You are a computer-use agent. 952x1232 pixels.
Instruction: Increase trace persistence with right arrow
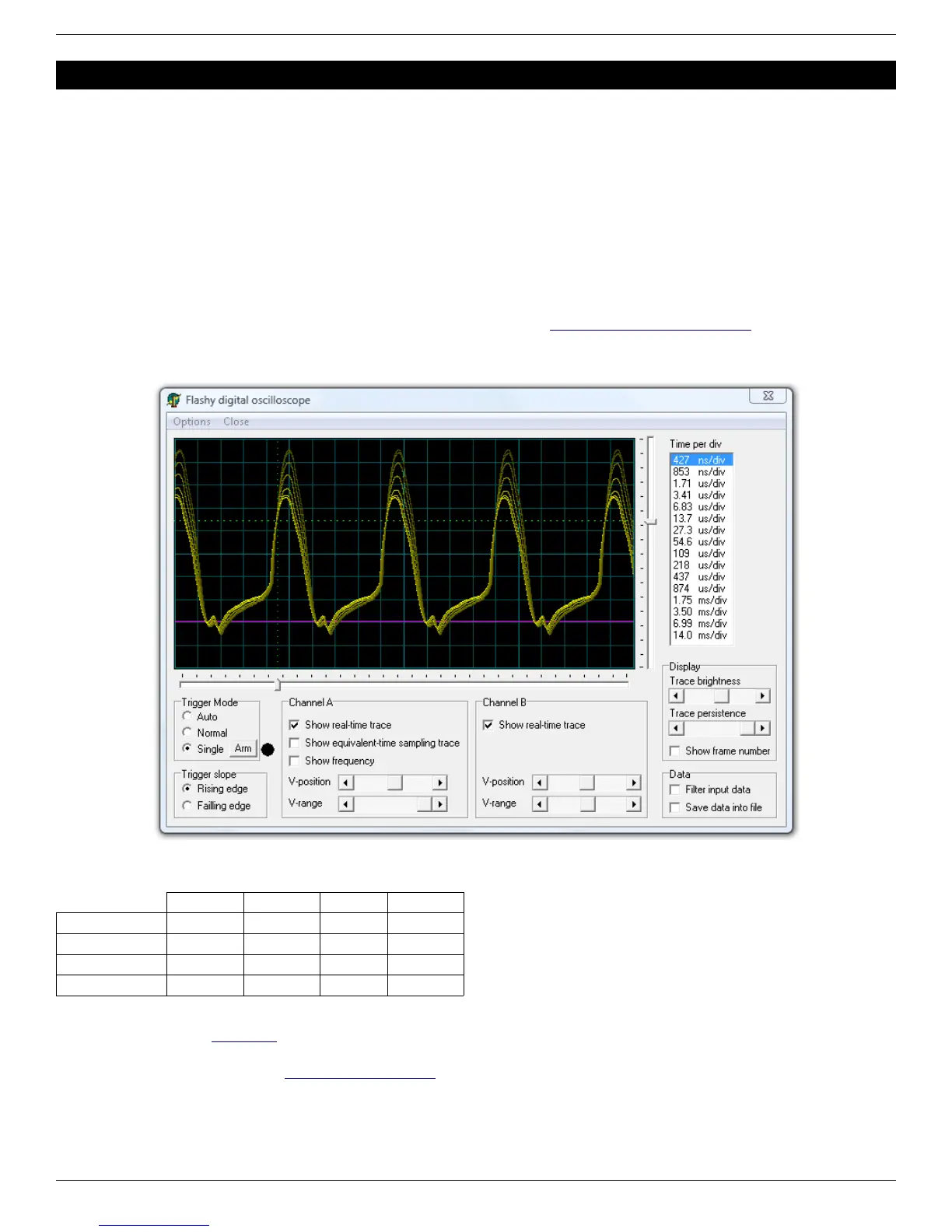tap(763, 728)
